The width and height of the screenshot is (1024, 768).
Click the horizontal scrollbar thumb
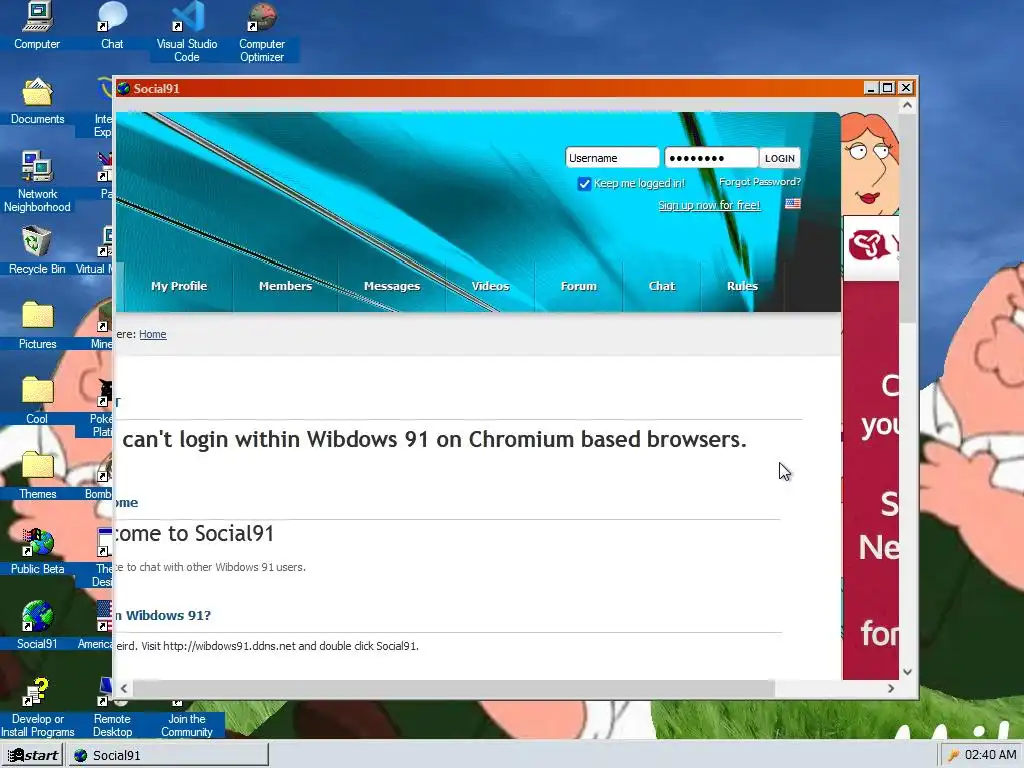(454, 688)
